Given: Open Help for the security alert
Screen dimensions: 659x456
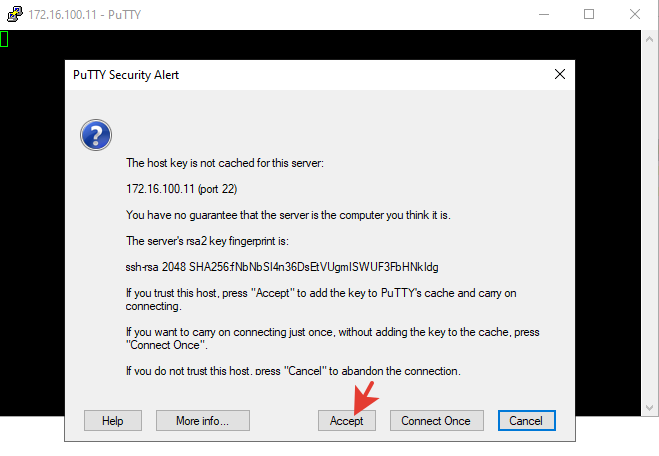Looking at the screenshot, I should pyautogui.click(x=113, y=421).
